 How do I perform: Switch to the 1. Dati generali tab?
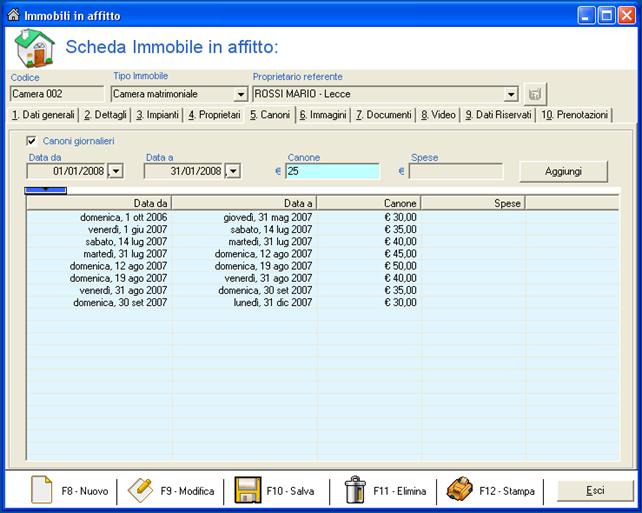tap(43, 115)
